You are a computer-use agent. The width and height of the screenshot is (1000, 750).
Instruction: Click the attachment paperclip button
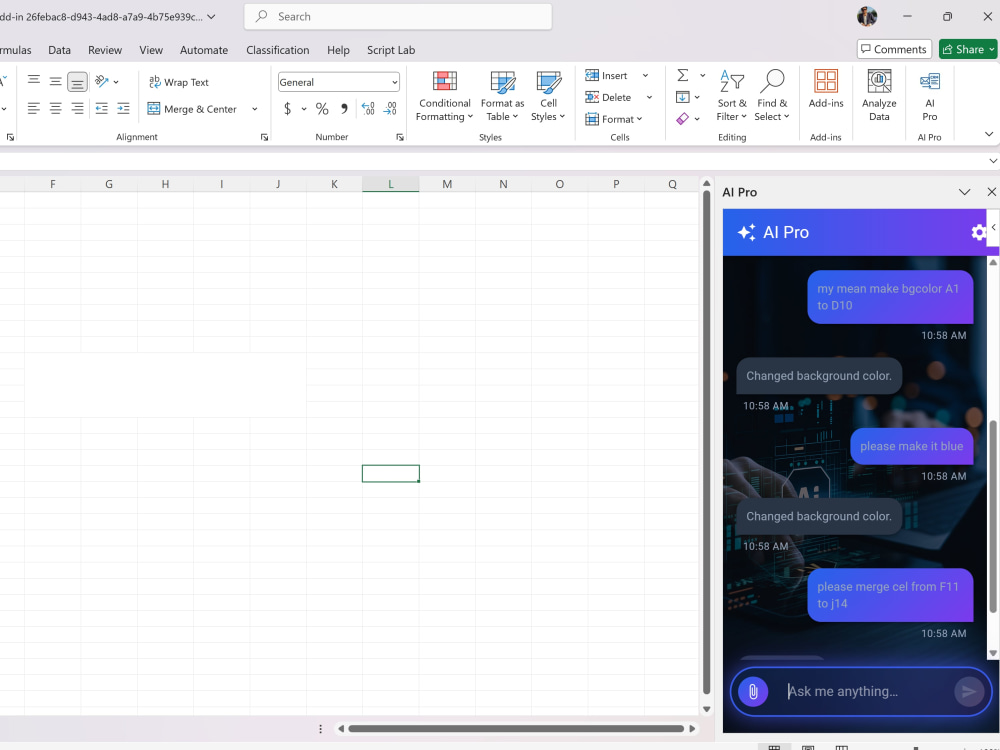click(753, 691)
